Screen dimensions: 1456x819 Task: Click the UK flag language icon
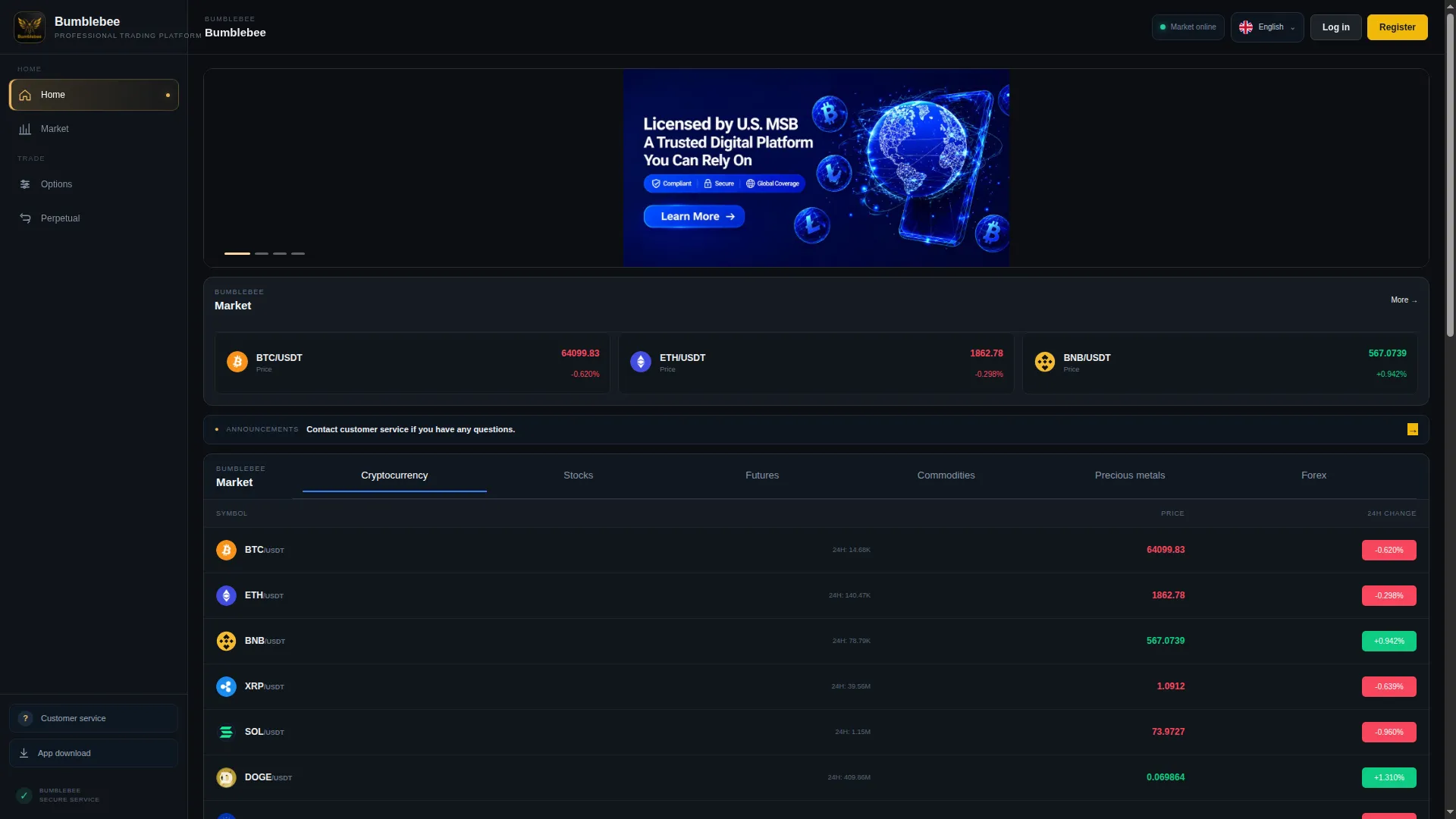(x=1246, y=27)
